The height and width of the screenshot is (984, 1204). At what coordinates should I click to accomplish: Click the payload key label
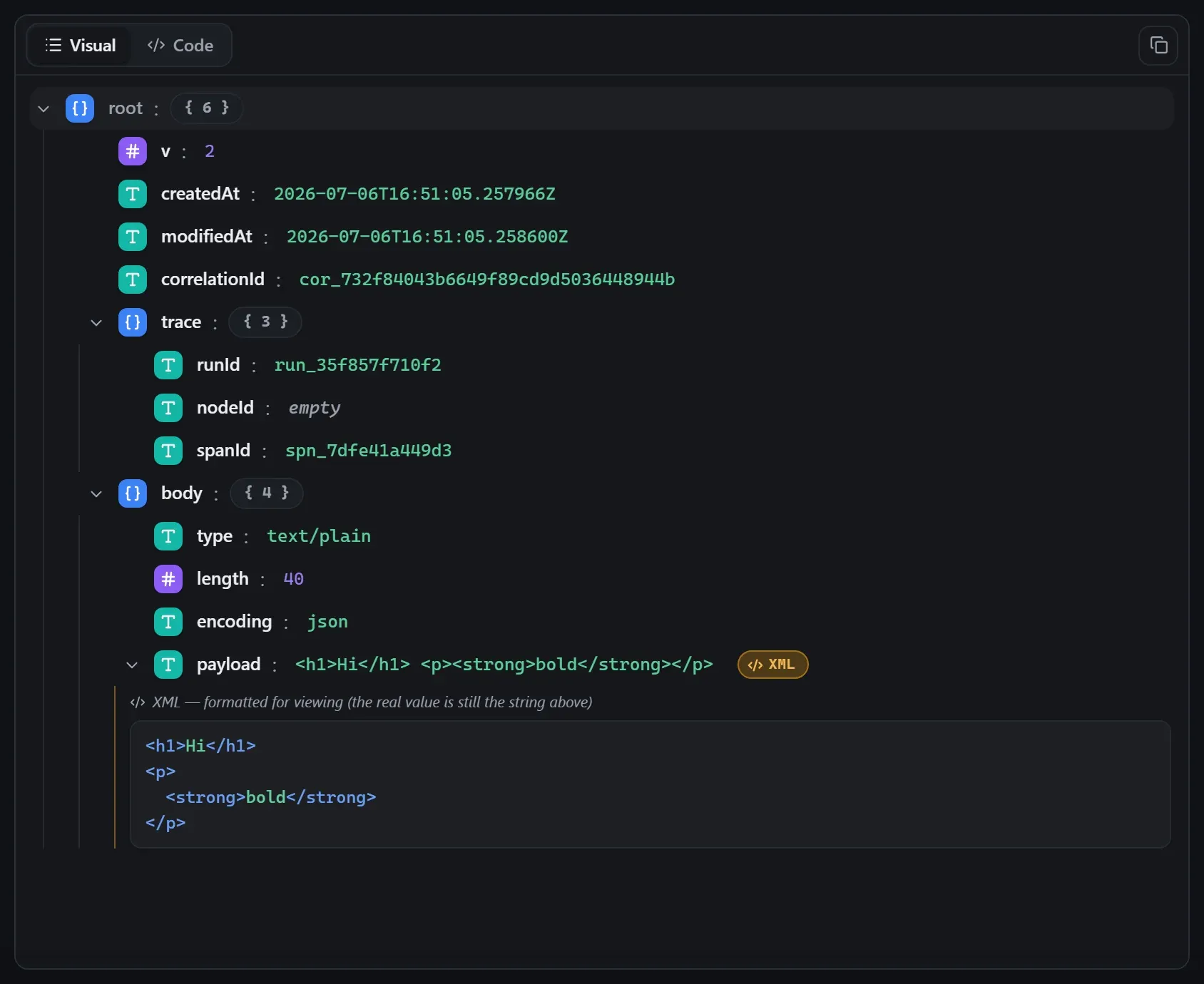pyautogui.click(x=229, y=665)
